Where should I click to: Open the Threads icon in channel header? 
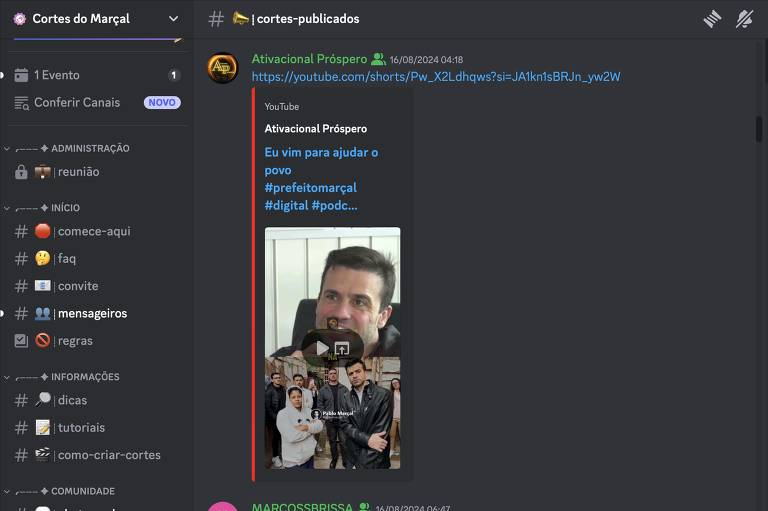pyautogui.click(x=712, y=19)
